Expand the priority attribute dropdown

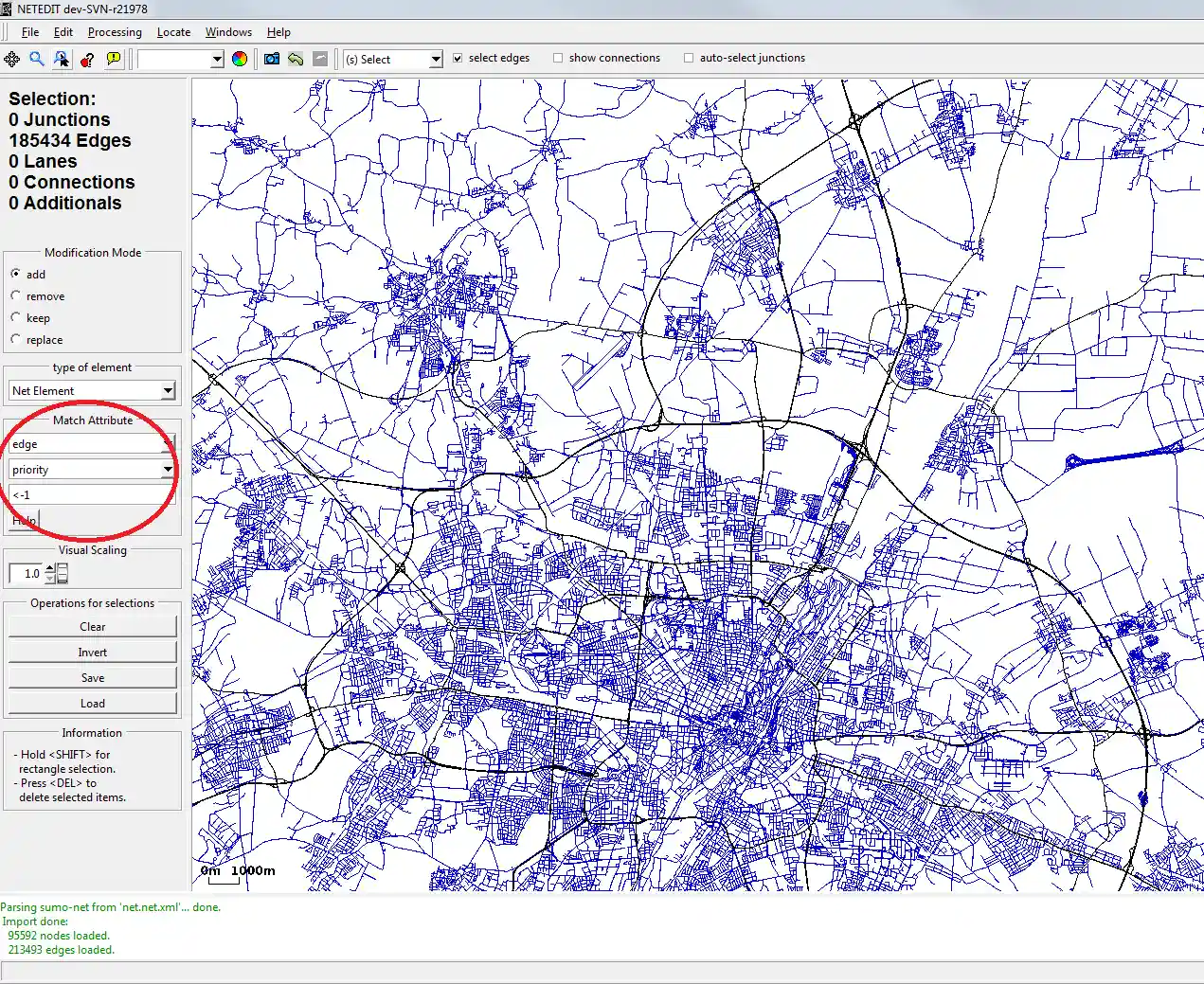pos(168,470)
